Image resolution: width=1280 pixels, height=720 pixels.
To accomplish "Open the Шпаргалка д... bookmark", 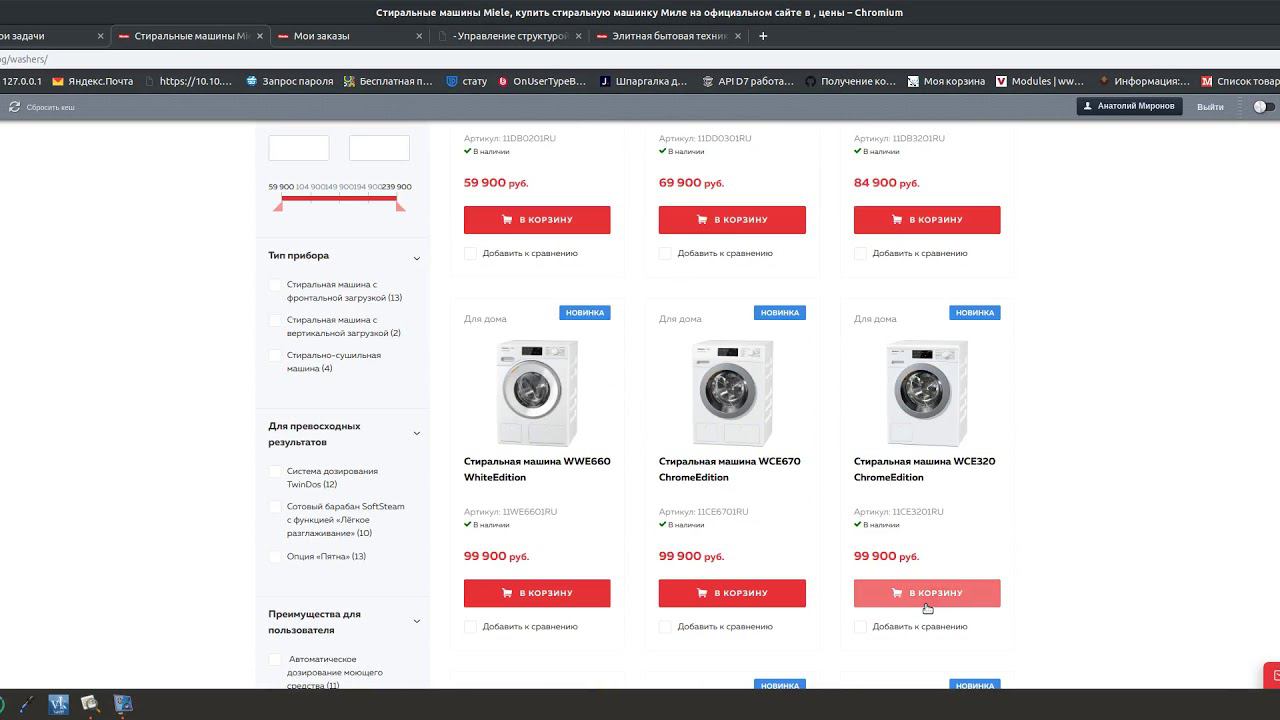I will point(643,81).
